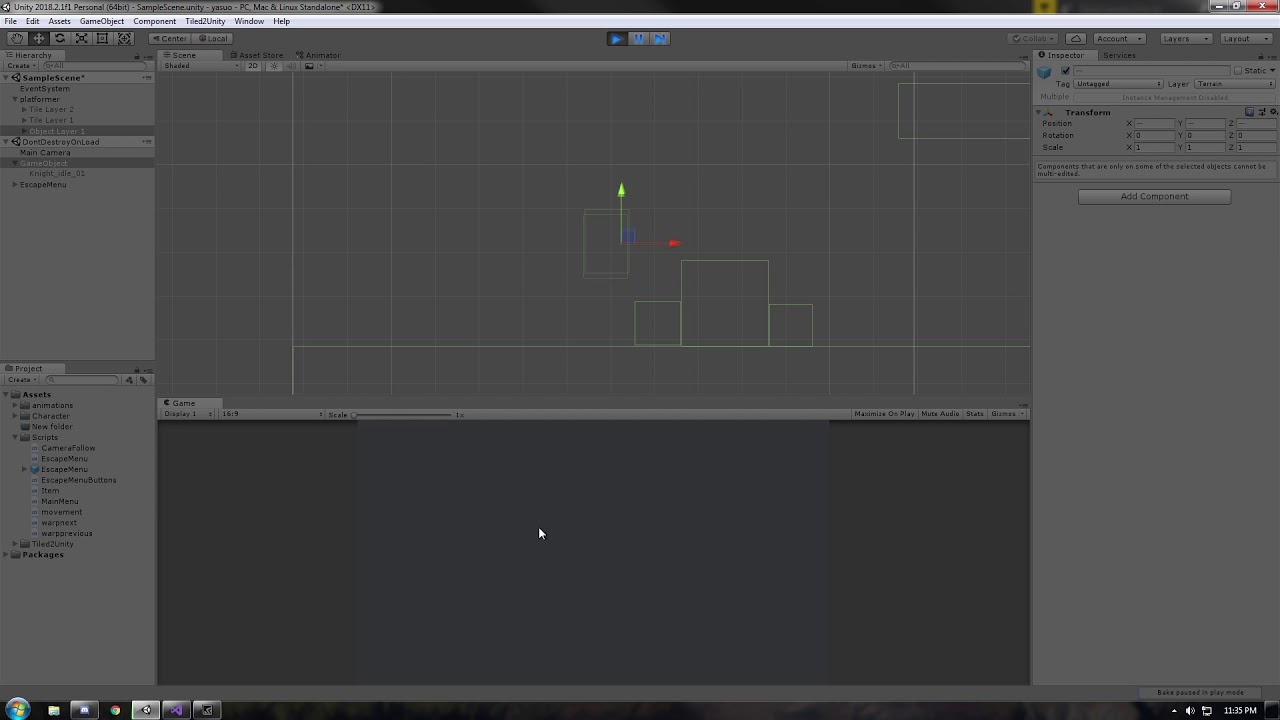Viewport: 1280px width, 720px height.
Task: Select the Move tool
Action: [x=38, y=38]
